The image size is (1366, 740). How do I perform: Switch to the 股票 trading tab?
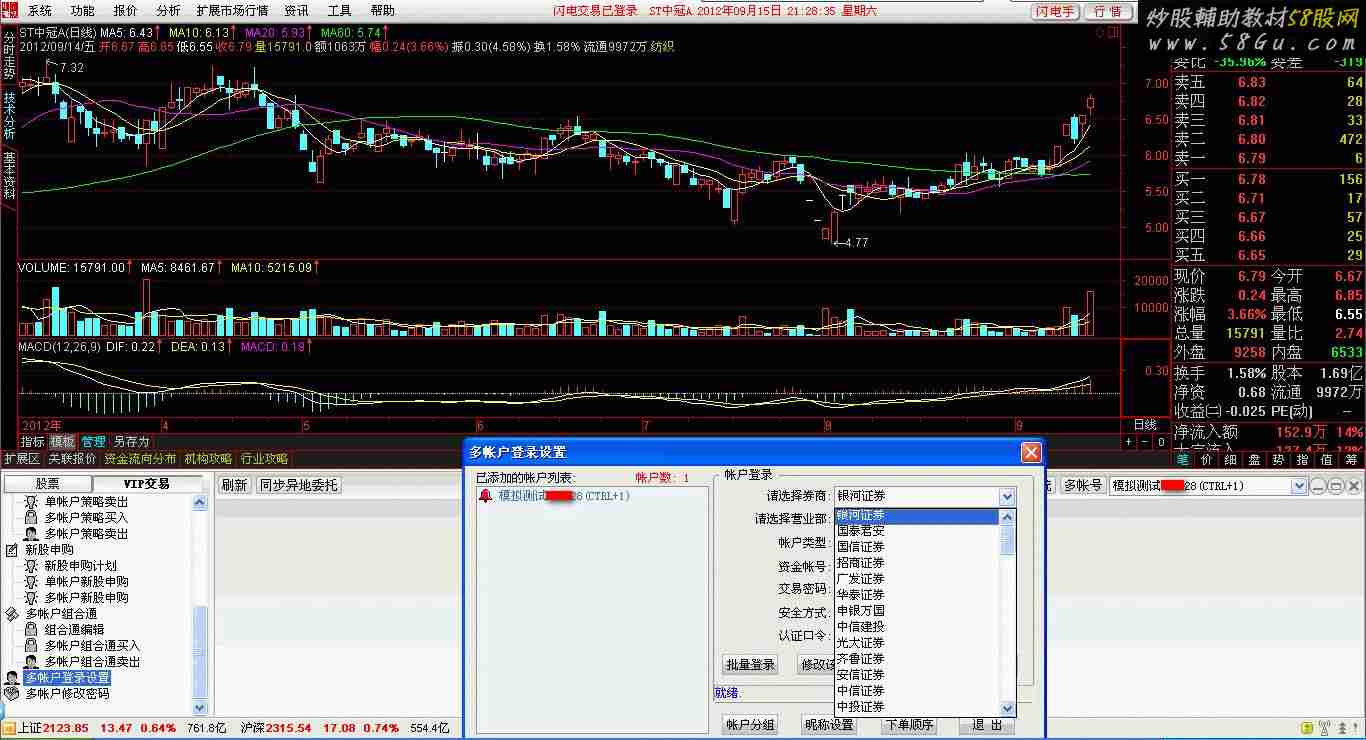(48, 484)
